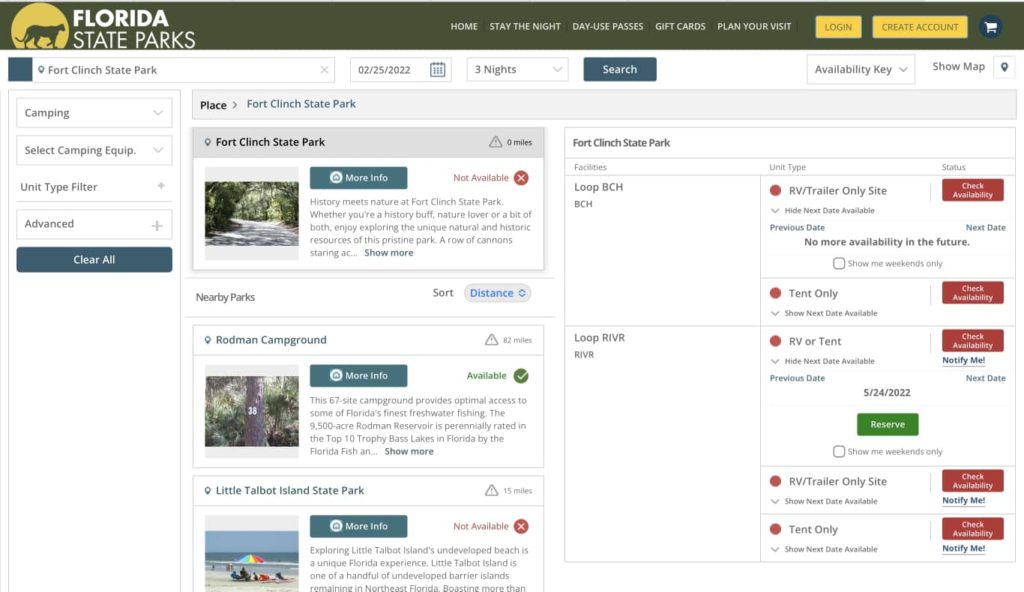Viewport: 1024px width, 592px height.
Task: Change the Distance sort dropdown
Action: point(498,293)
